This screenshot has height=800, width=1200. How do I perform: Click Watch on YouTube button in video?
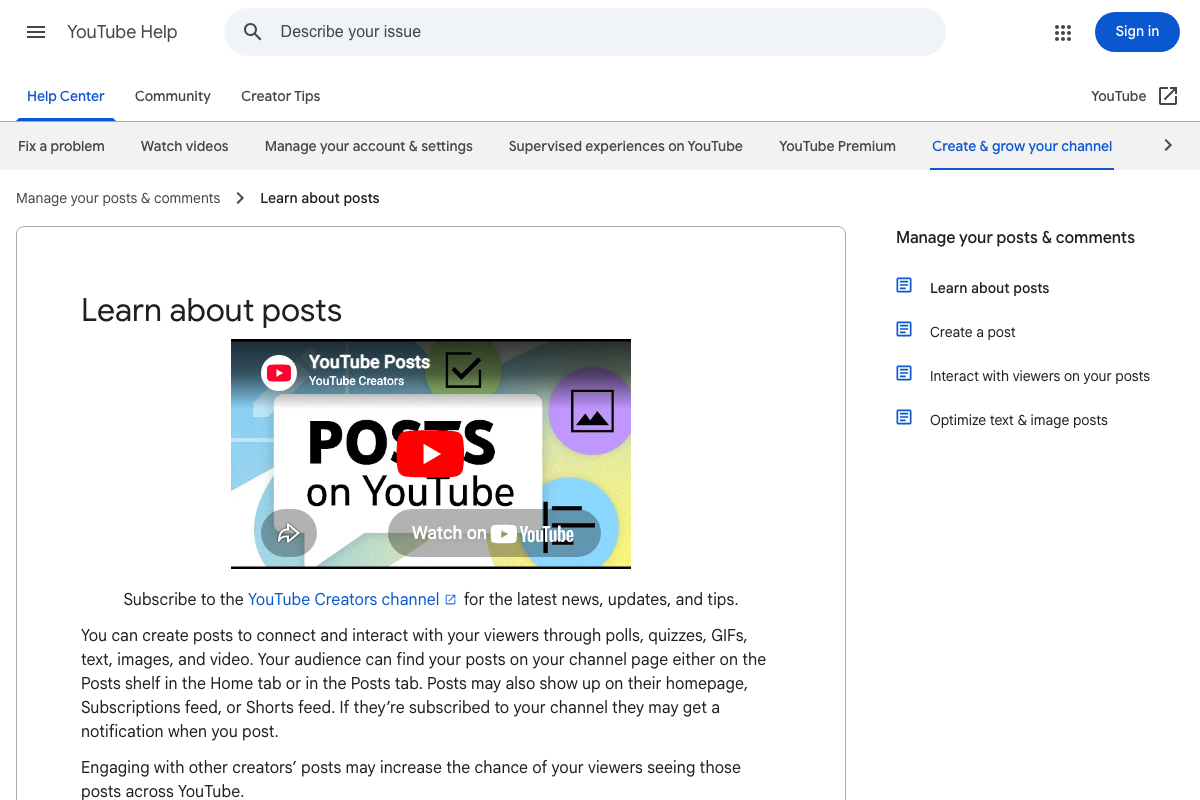click(494, 533)
